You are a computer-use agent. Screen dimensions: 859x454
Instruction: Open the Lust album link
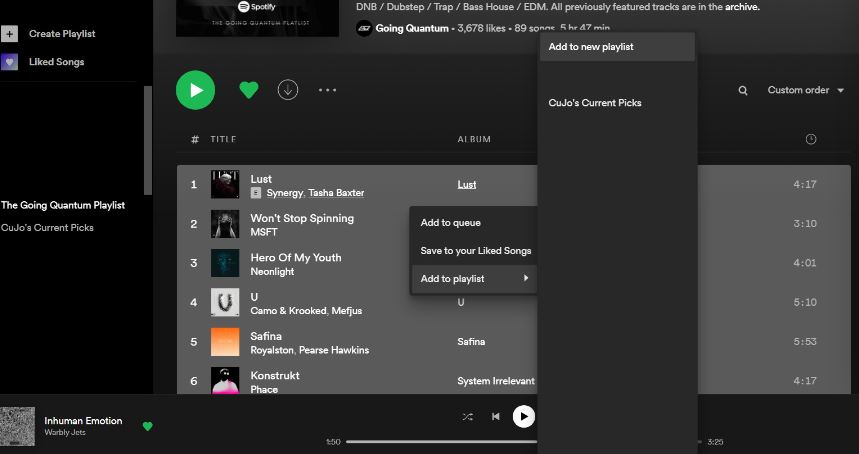tap(467, 185)
